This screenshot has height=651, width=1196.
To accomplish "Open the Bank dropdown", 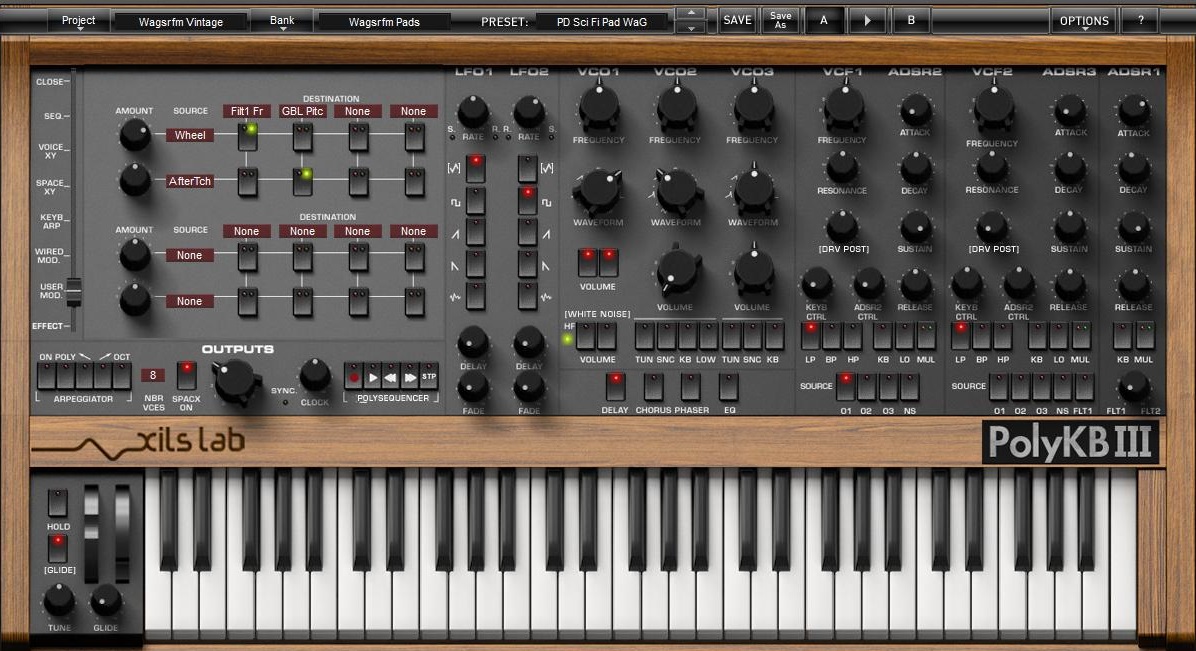I will (281, 21).
